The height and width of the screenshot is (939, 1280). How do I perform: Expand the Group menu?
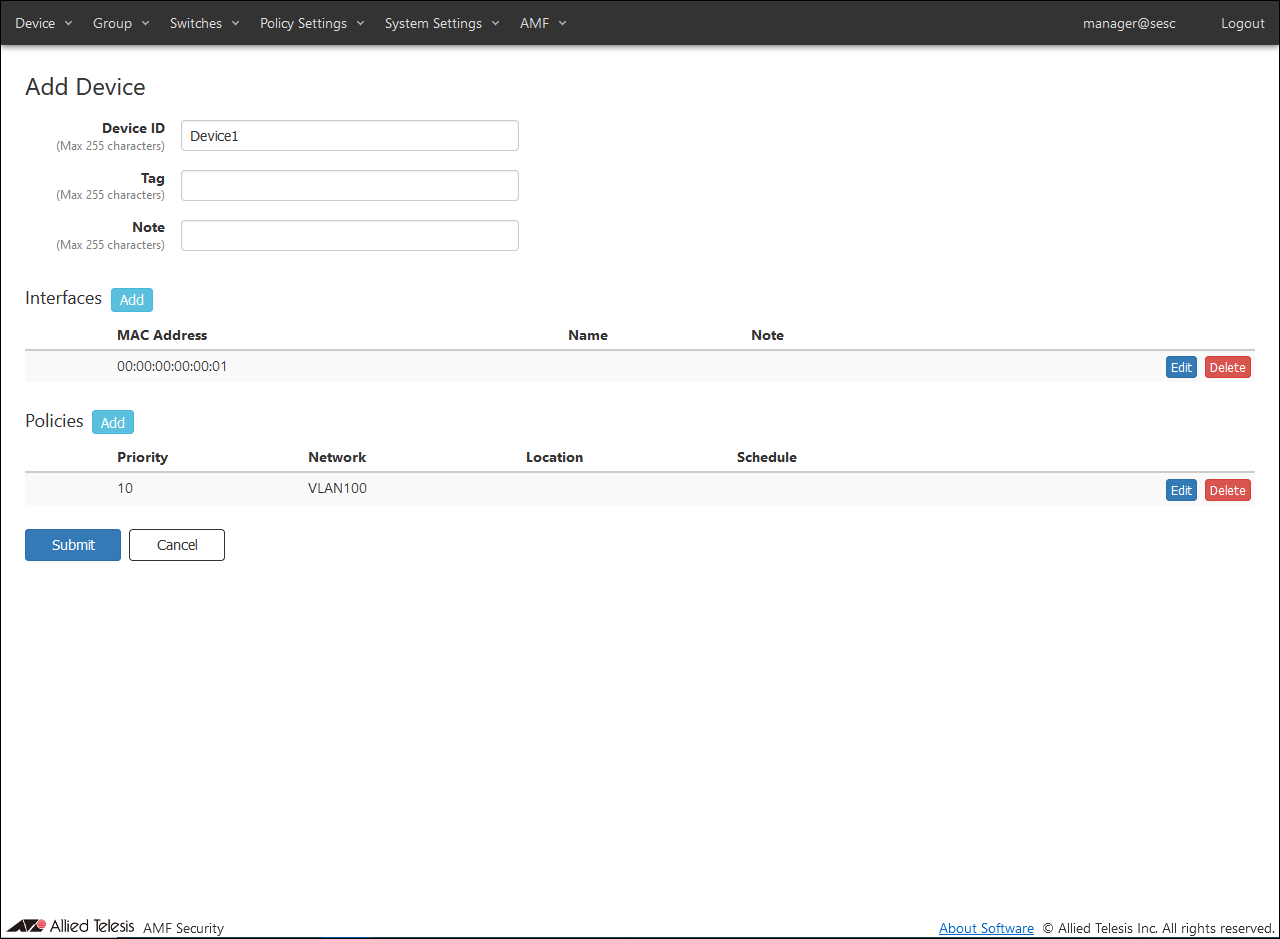tap(120, 23)
